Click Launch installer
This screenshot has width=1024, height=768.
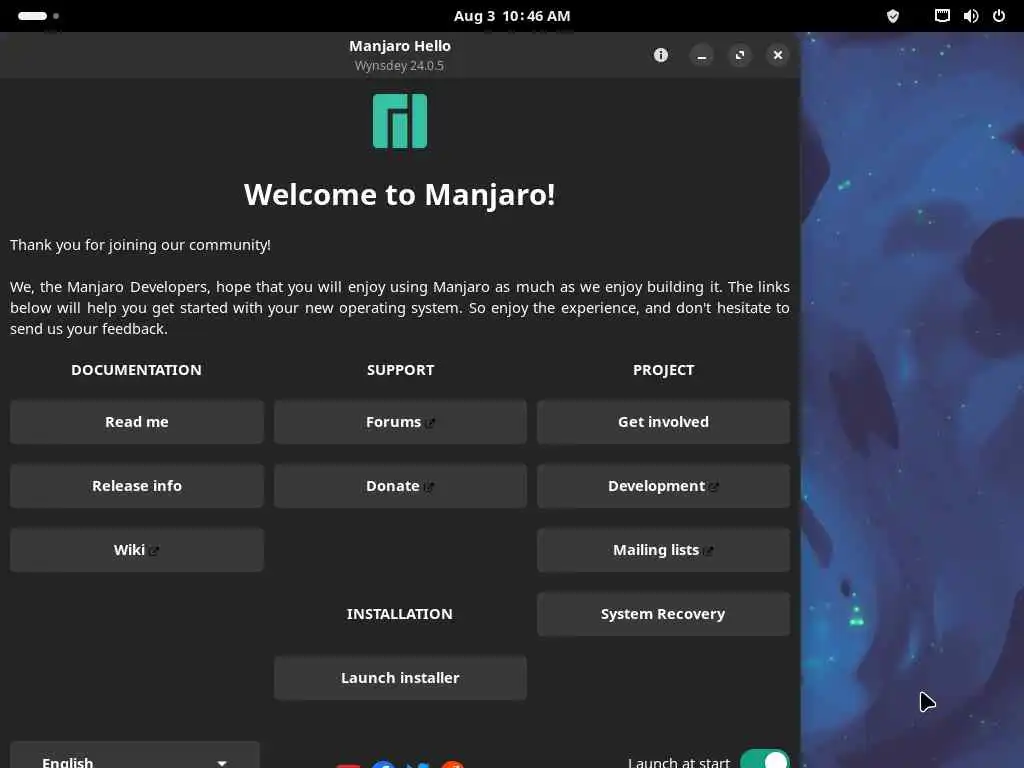click(400, 678)
